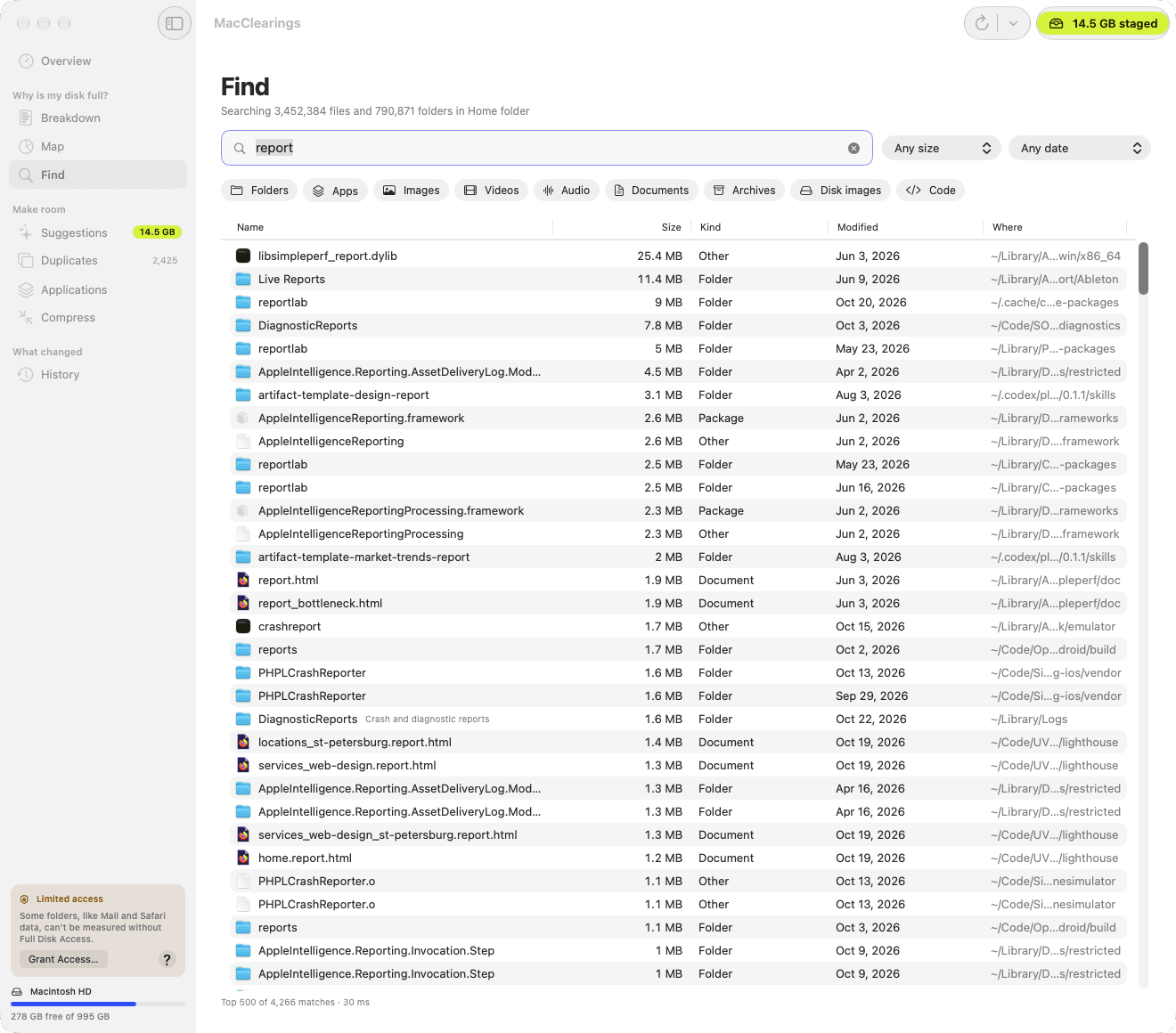
Task: Open History in the sidebar
Action: [x=98, y=375]
